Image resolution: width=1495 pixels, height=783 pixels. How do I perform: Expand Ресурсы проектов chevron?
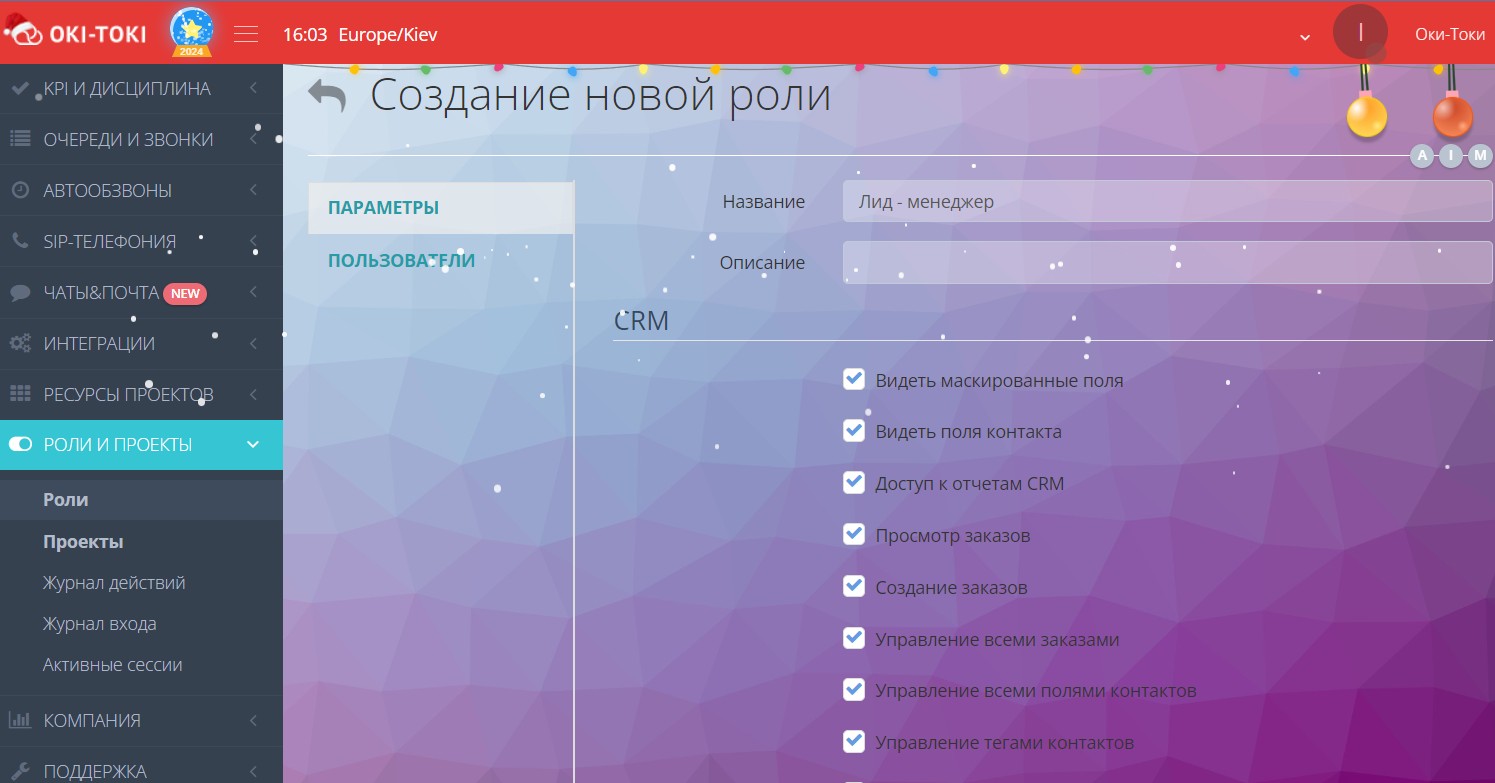[253, 394]
